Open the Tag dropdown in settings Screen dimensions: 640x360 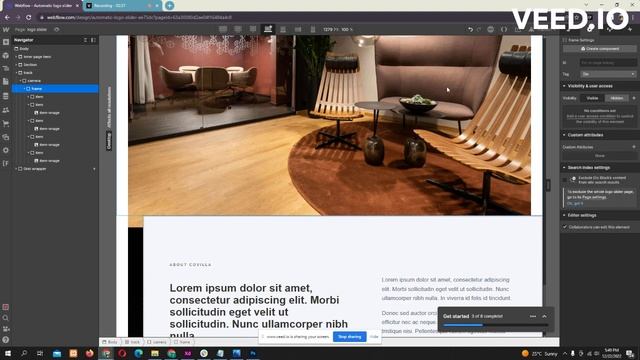[608, 74]
